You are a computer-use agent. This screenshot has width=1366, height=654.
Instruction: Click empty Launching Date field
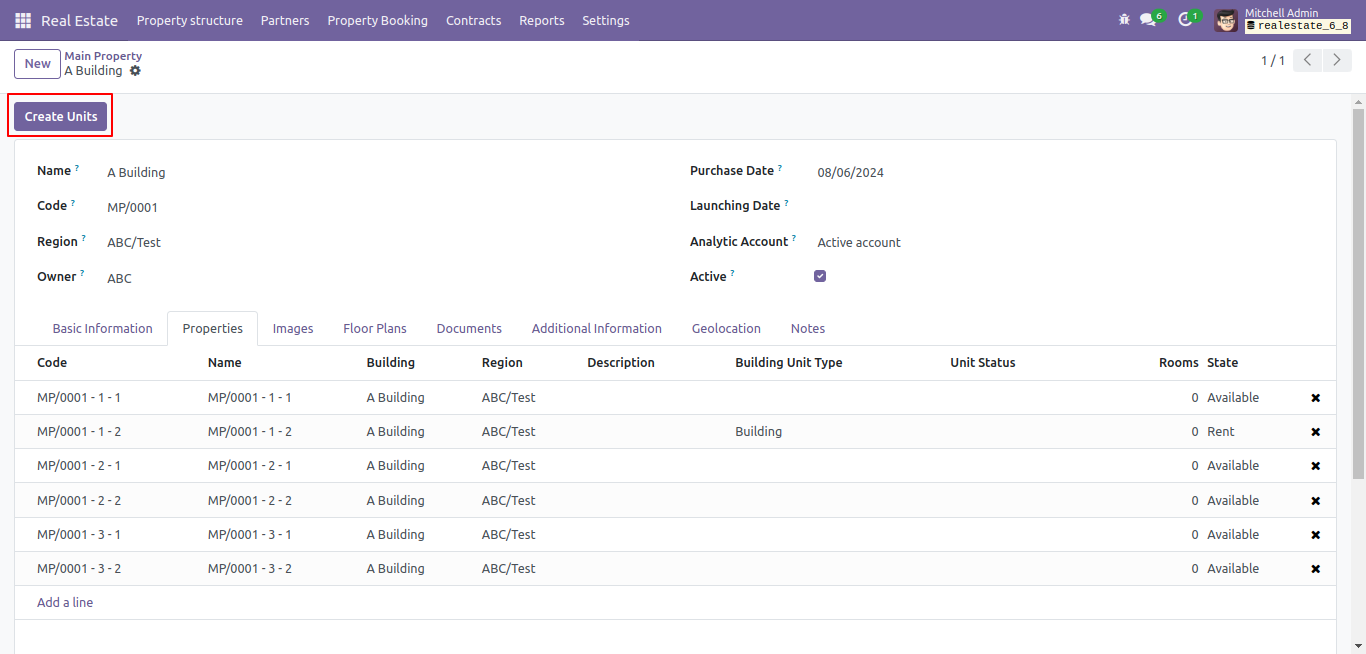click(1067, 206)
